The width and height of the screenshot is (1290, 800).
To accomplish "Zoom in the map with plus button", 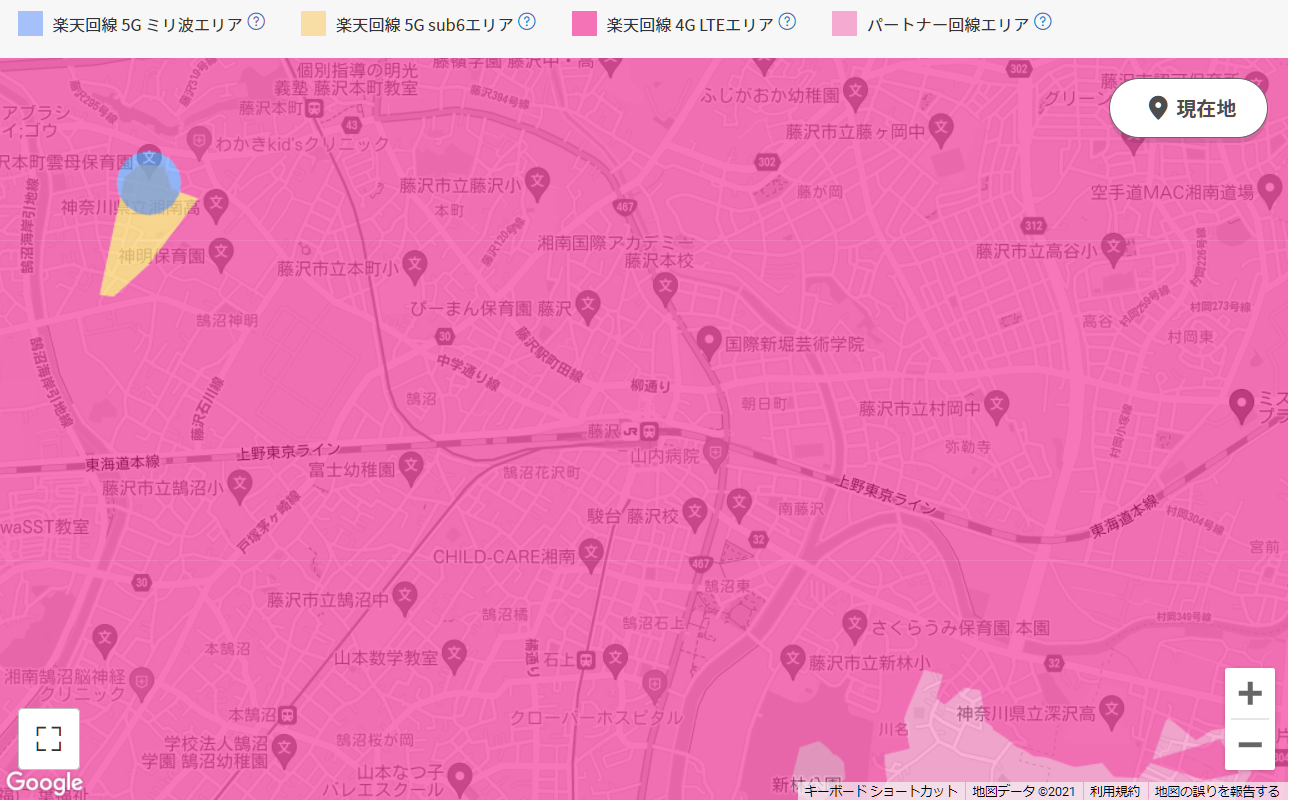I will click(1250, 693).
